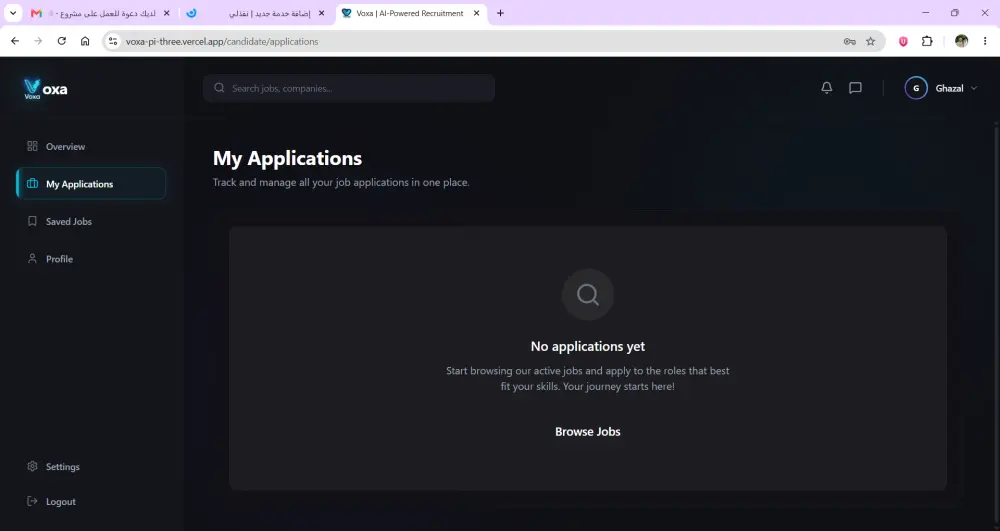Switch to the Gmail tab
This screenshot has width=1000, height=531.
99,13
